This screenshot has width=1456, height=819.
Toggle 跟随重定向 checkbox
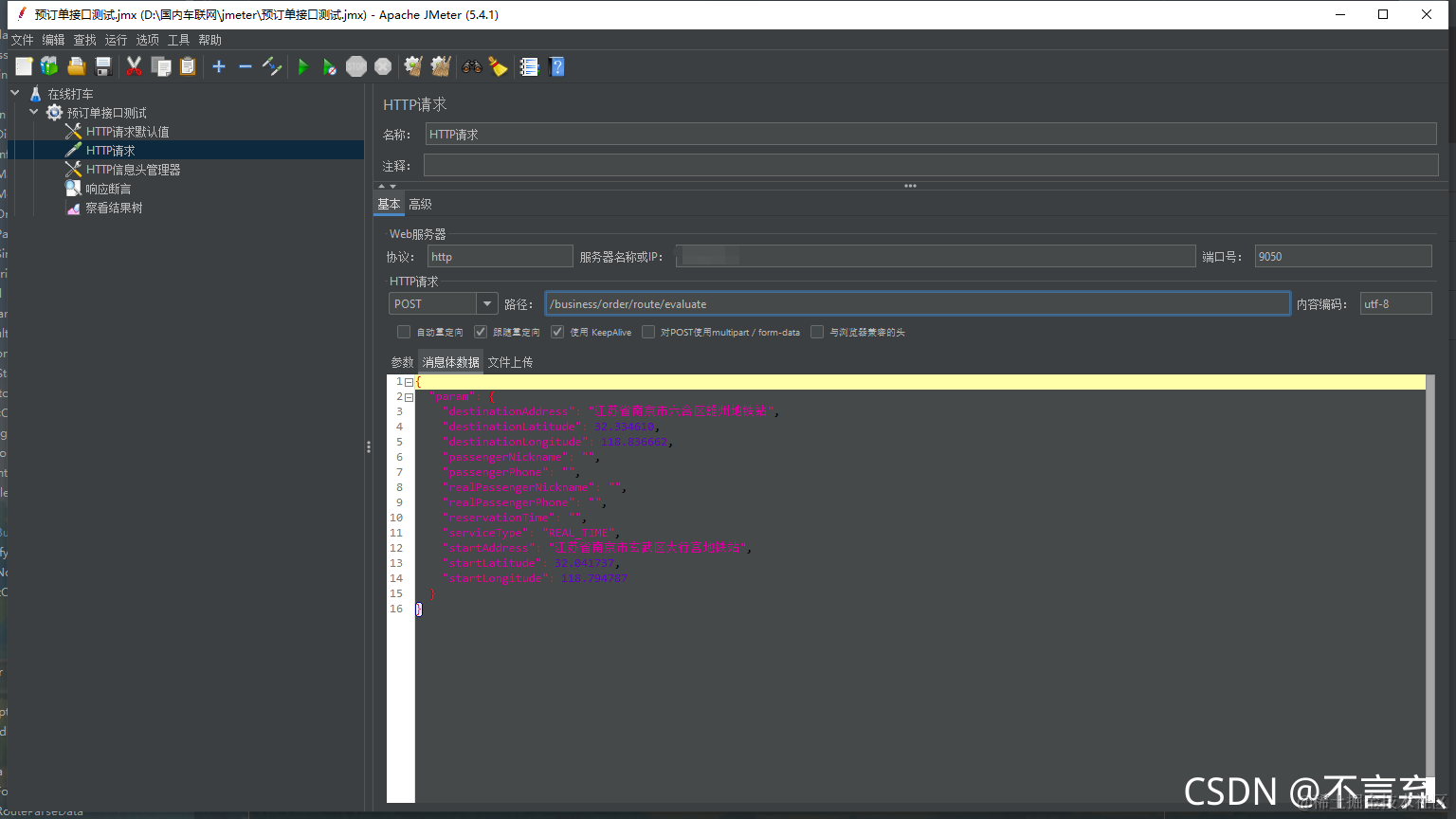point(481,332)
